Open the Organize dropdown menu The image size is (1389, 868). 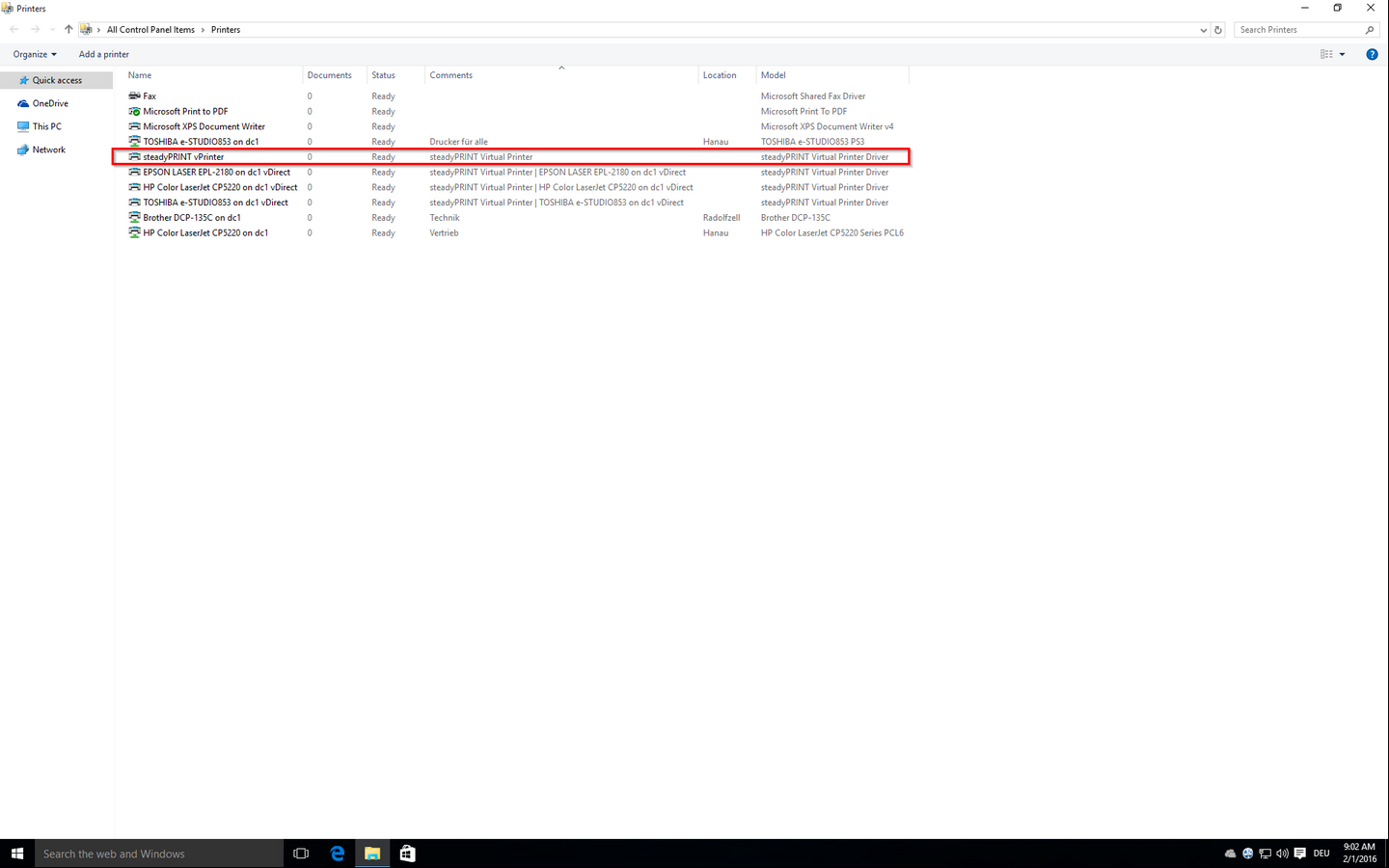pyautogui.click(x=35, y=54)
